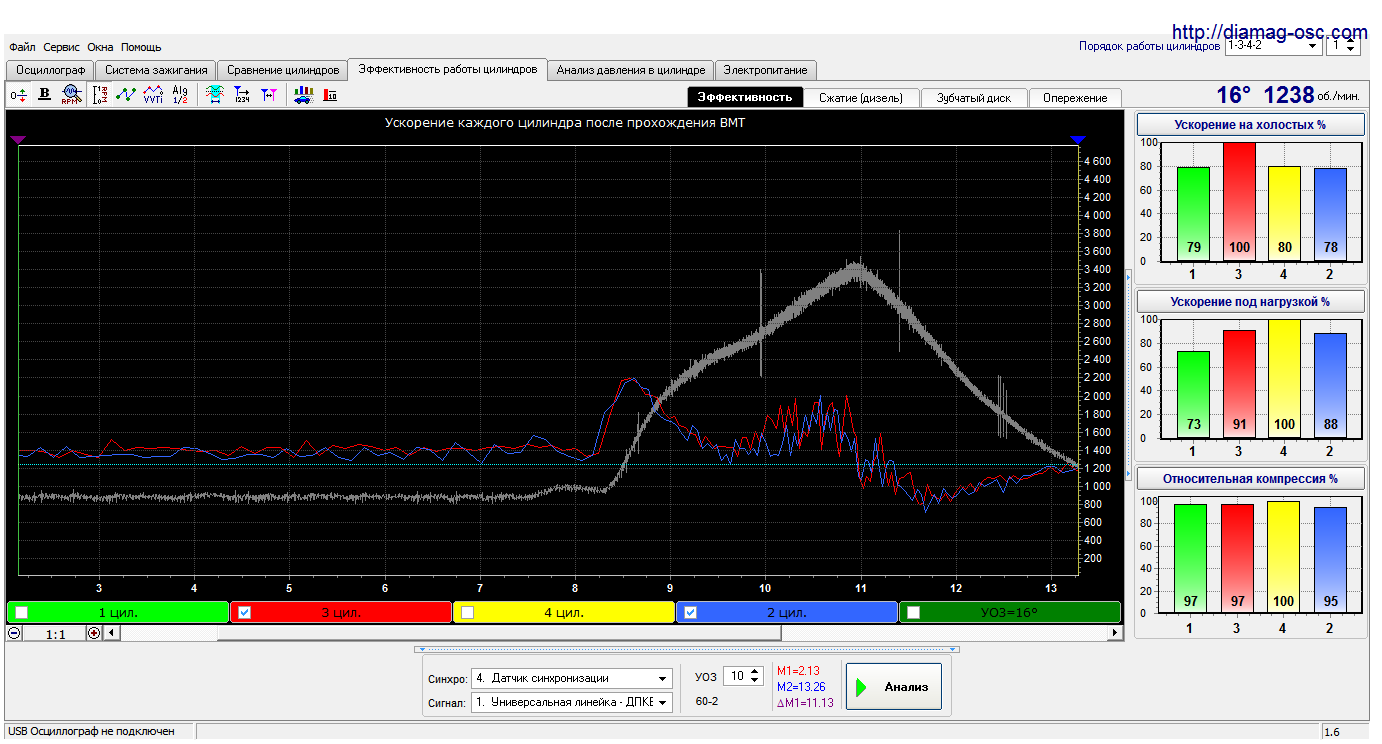Select the Эффективность работы цилиндров tab
The width and height of the screenshot is (1382, 744).
coord(448,69)
